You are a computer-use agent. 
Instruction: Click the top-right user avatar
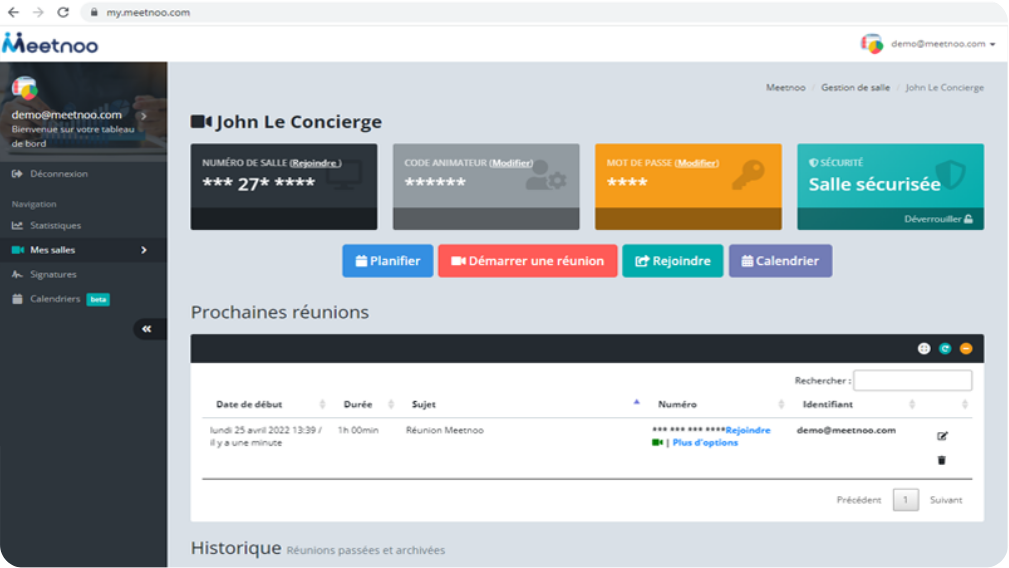[872, 44]
